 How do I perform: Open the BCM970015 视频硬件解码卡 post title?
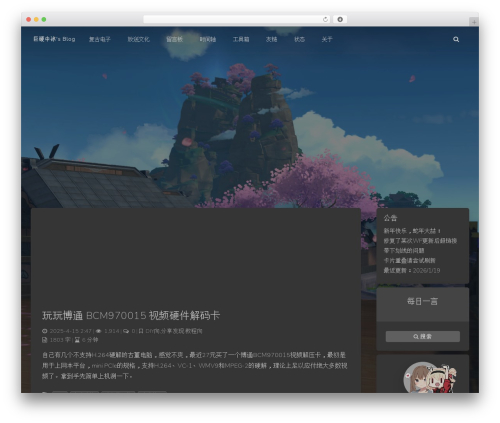pos(131,315)
